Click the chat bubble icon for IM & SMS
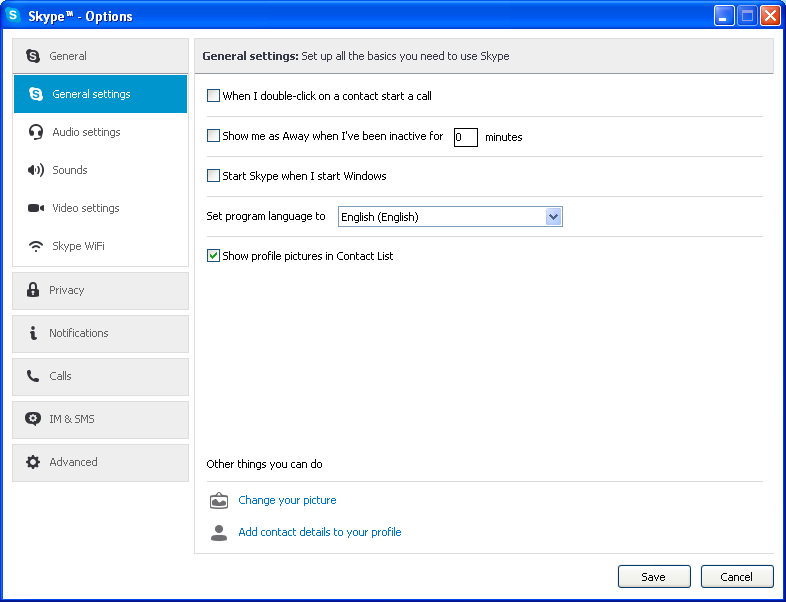 tap(33, 419)
